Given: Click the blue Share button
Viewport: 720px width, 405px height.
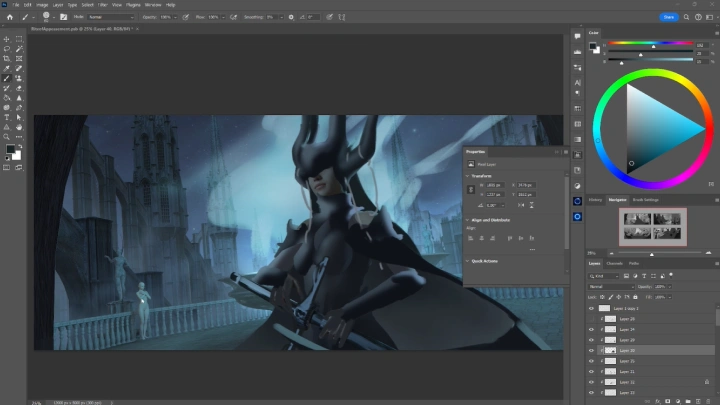Looking at the screenshot, I should pos(669,17).
